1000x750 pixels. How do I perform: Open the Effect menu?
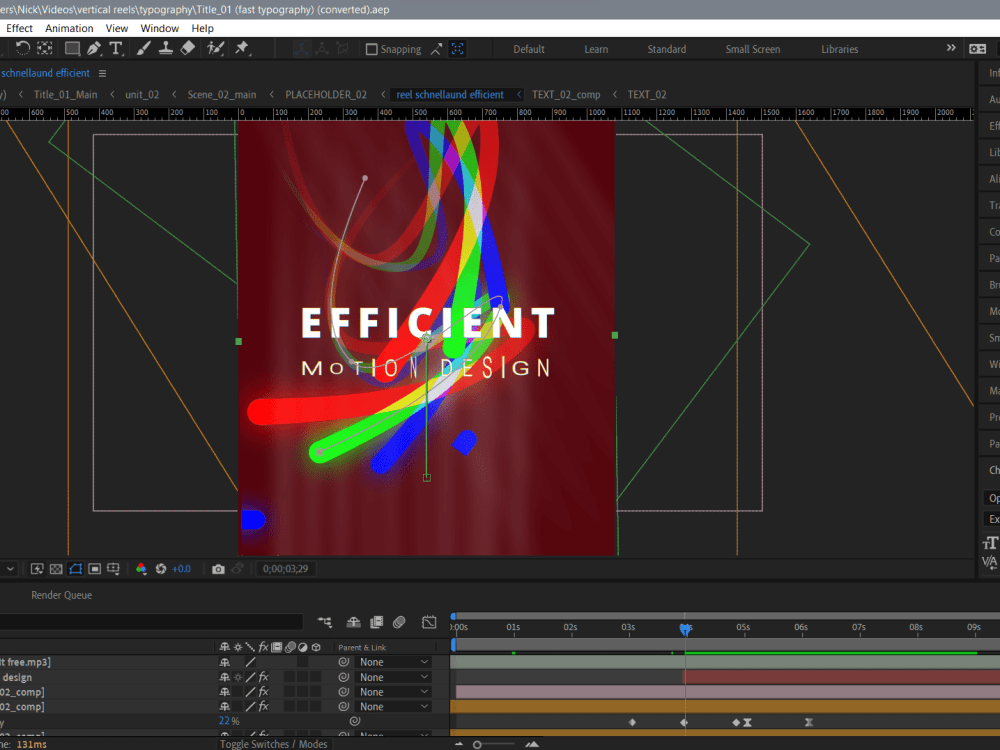(x=19, y=28)
